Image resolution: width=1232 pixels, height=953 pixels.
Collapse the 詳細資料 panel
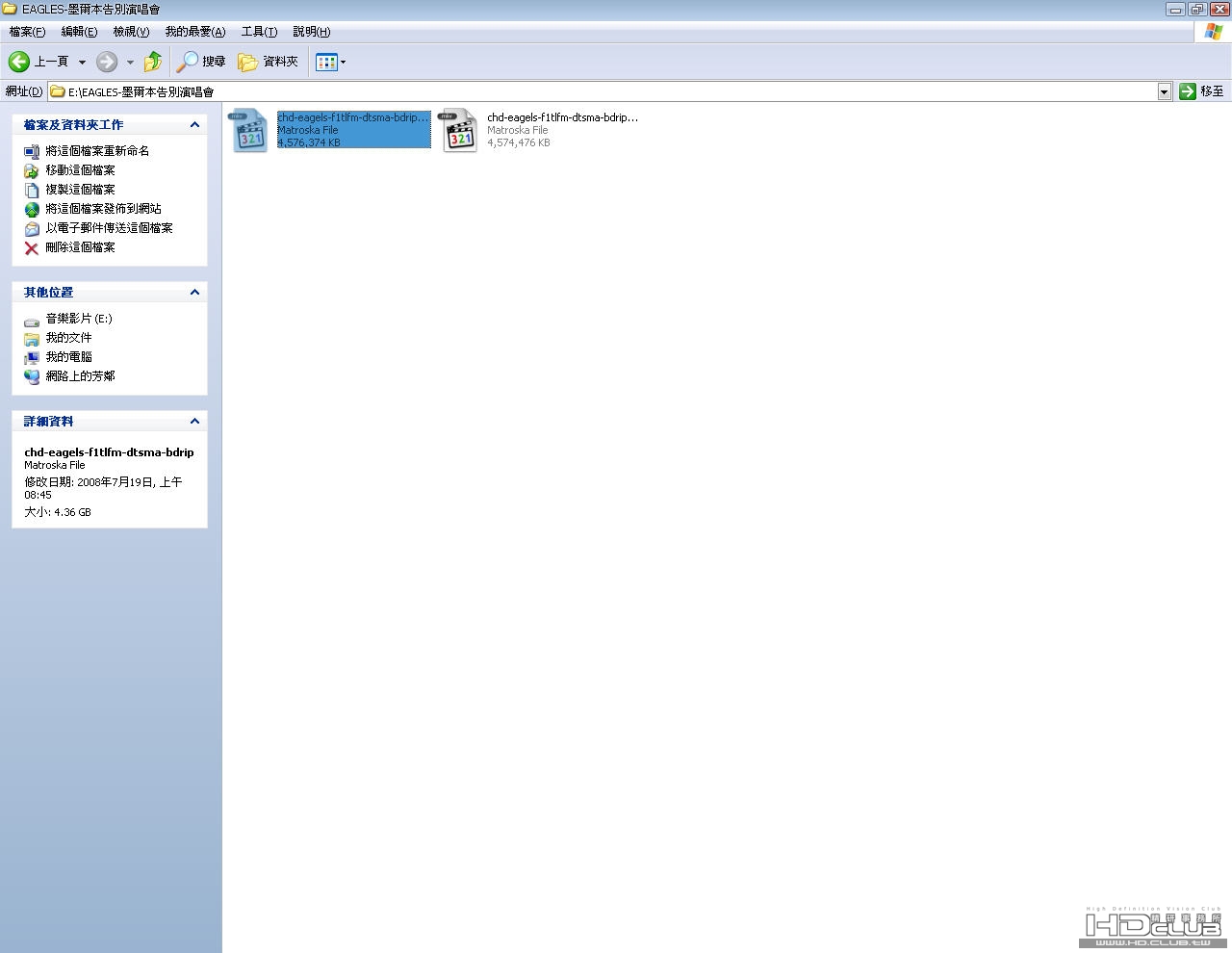click(194, 422)
